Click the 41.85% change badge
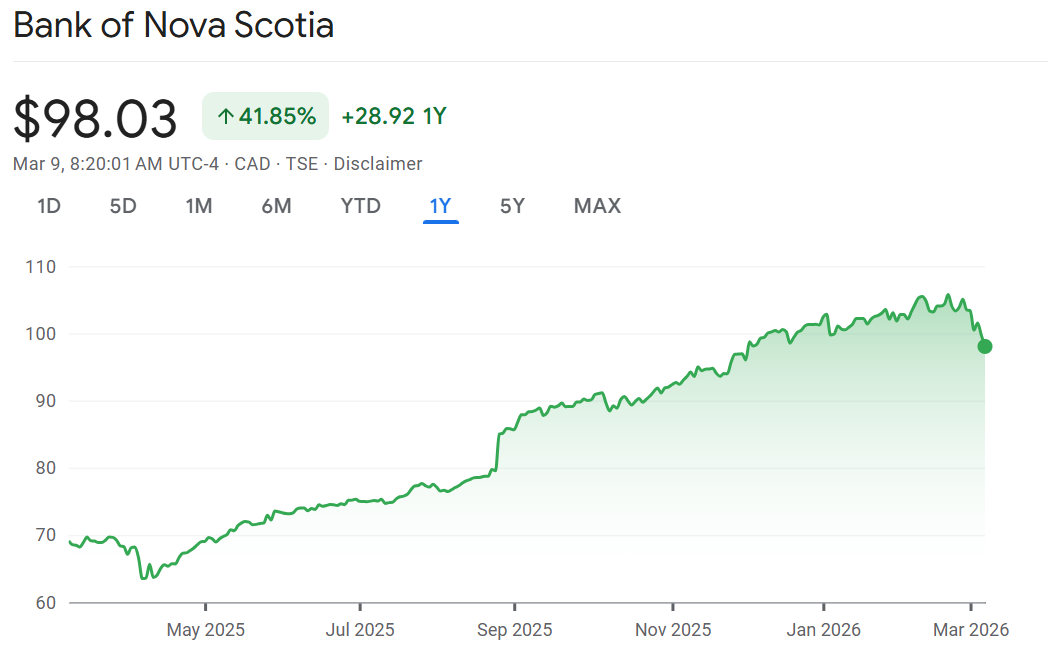Image resolution: width=1048 pixels, height=661 pixels. [x=265, y=116]
